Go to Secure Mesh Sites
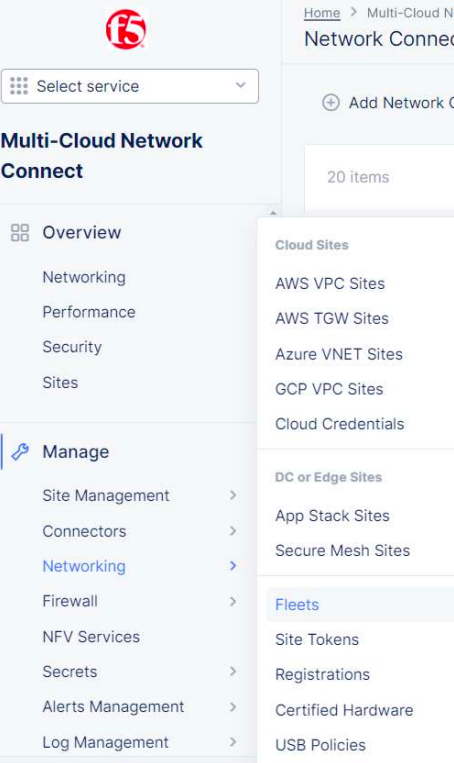454x763 pixels. pos(343,550)
